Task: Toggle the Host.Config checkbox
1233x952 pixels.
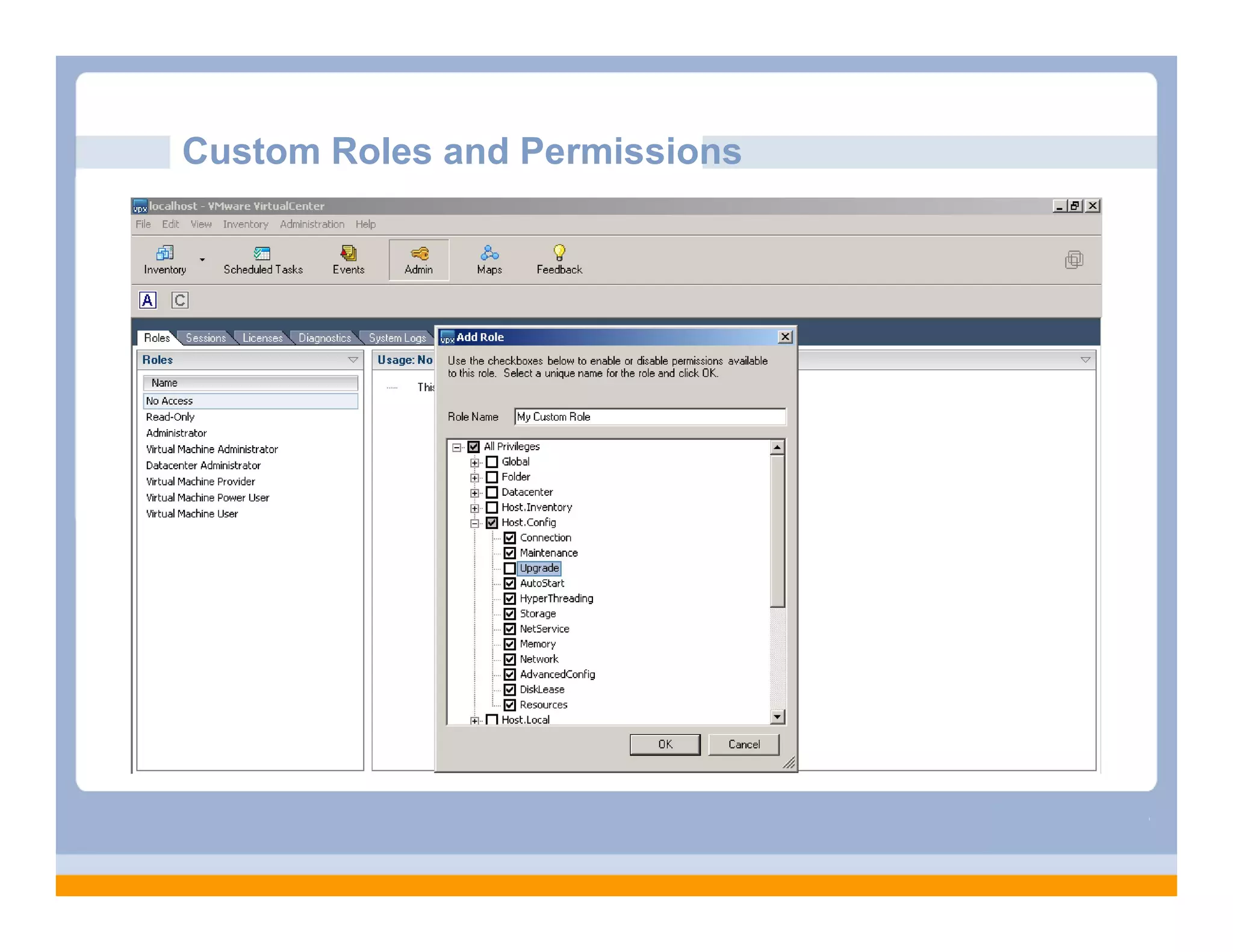Action: [492, 522]
